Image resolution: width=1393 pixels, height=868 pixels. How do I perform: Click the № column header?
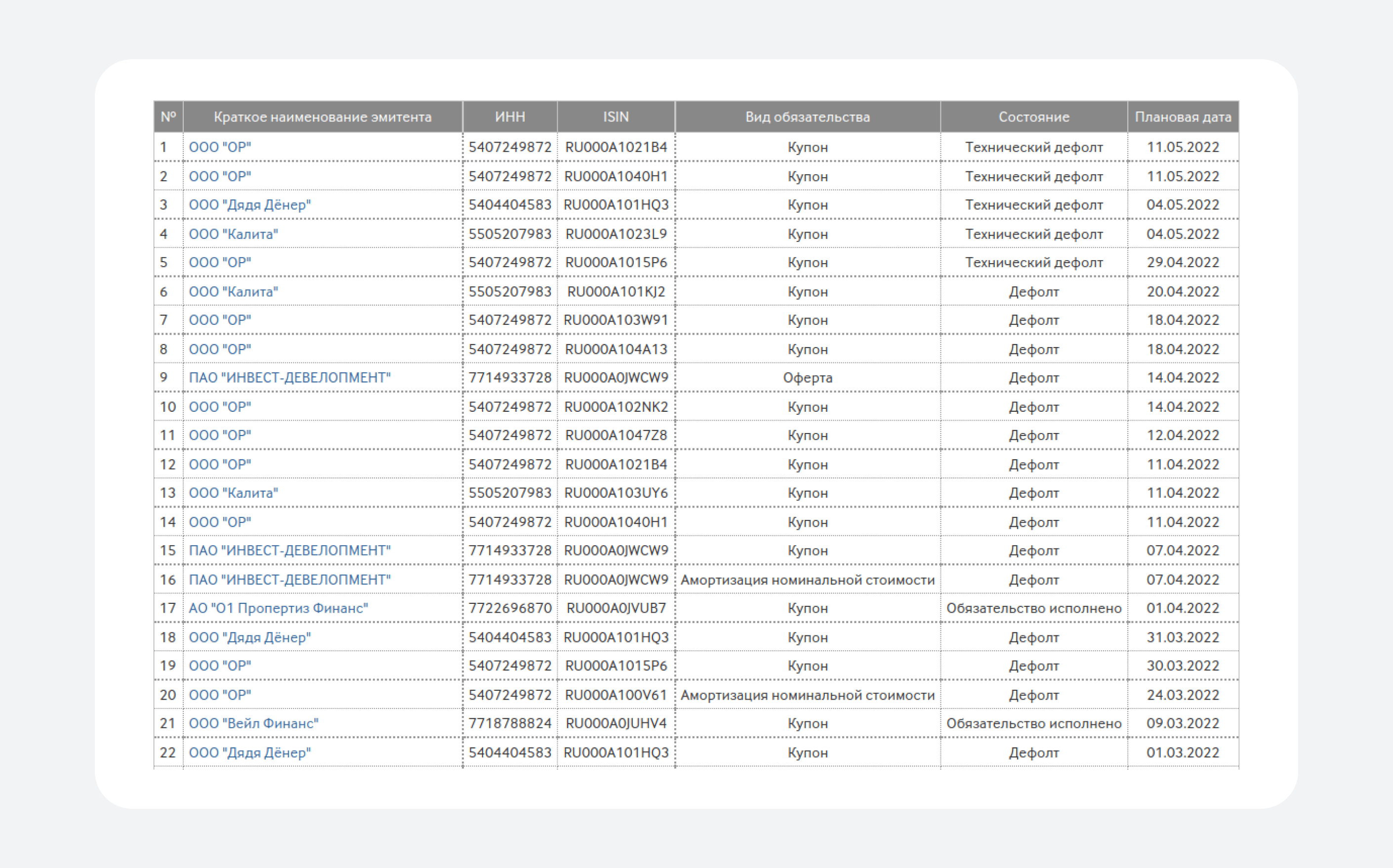pyautogui.click(x=168, y=117)
